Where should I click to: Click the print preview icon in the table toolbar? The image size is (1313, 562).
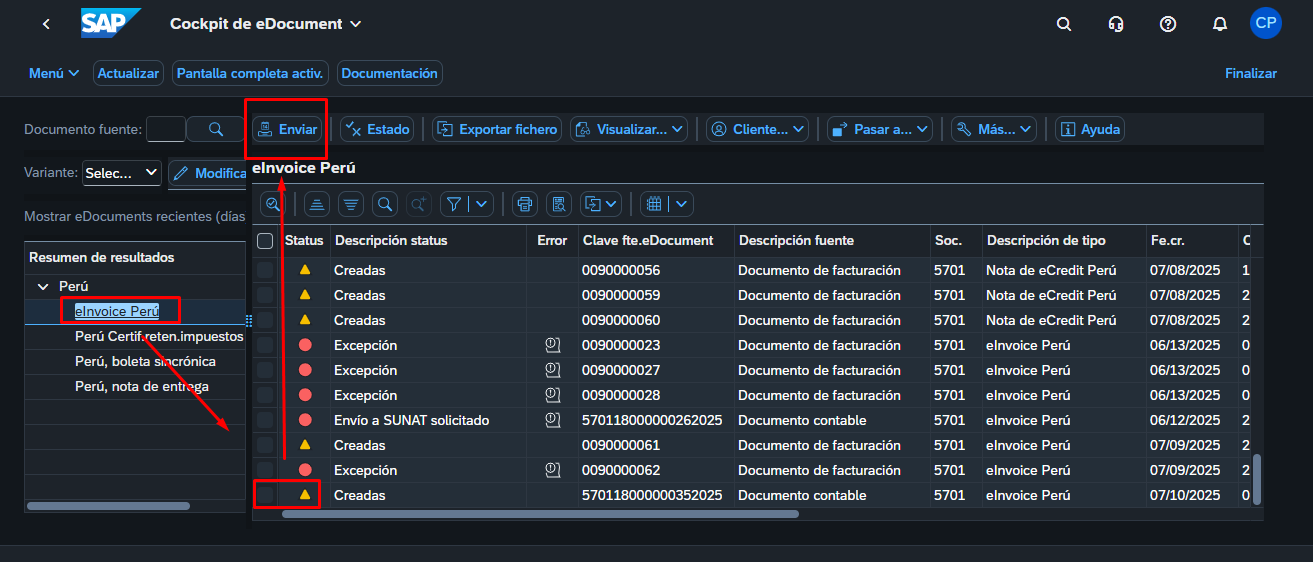tap(559, 204)
